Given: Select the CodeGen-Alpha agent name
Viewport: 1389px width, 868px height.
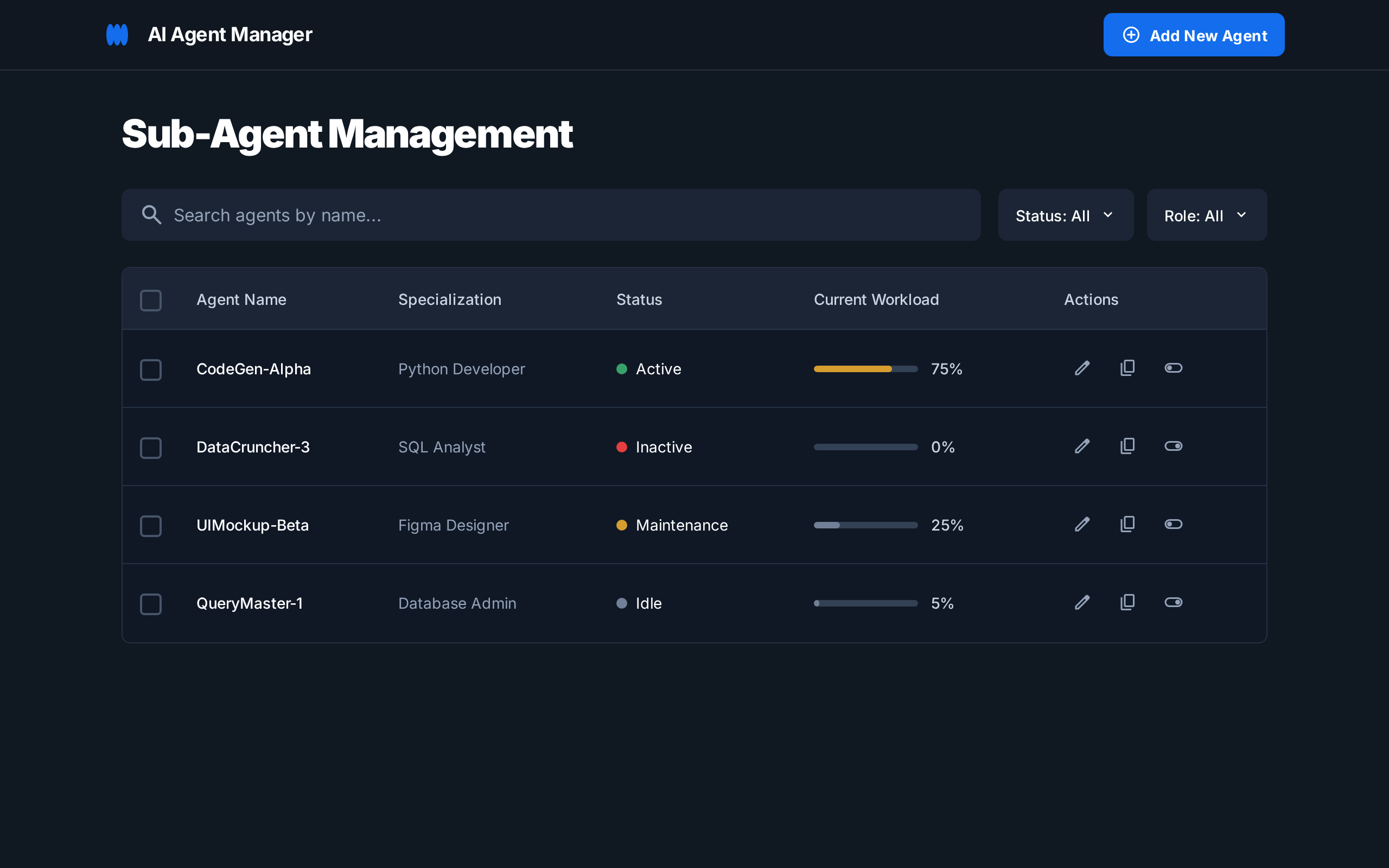Looking at the screenshot, I should tap(254, 369).
